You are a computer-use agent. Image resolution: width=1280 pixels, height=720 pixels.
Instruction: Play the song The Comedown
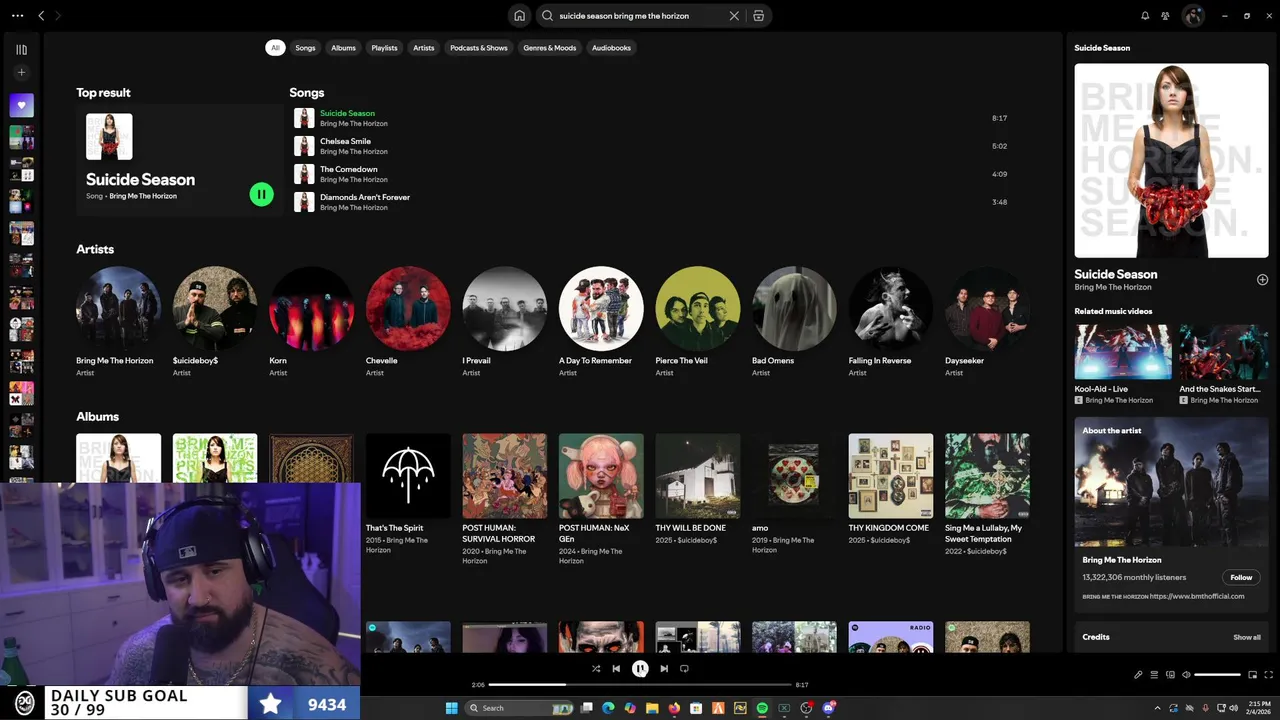[650, 174]
